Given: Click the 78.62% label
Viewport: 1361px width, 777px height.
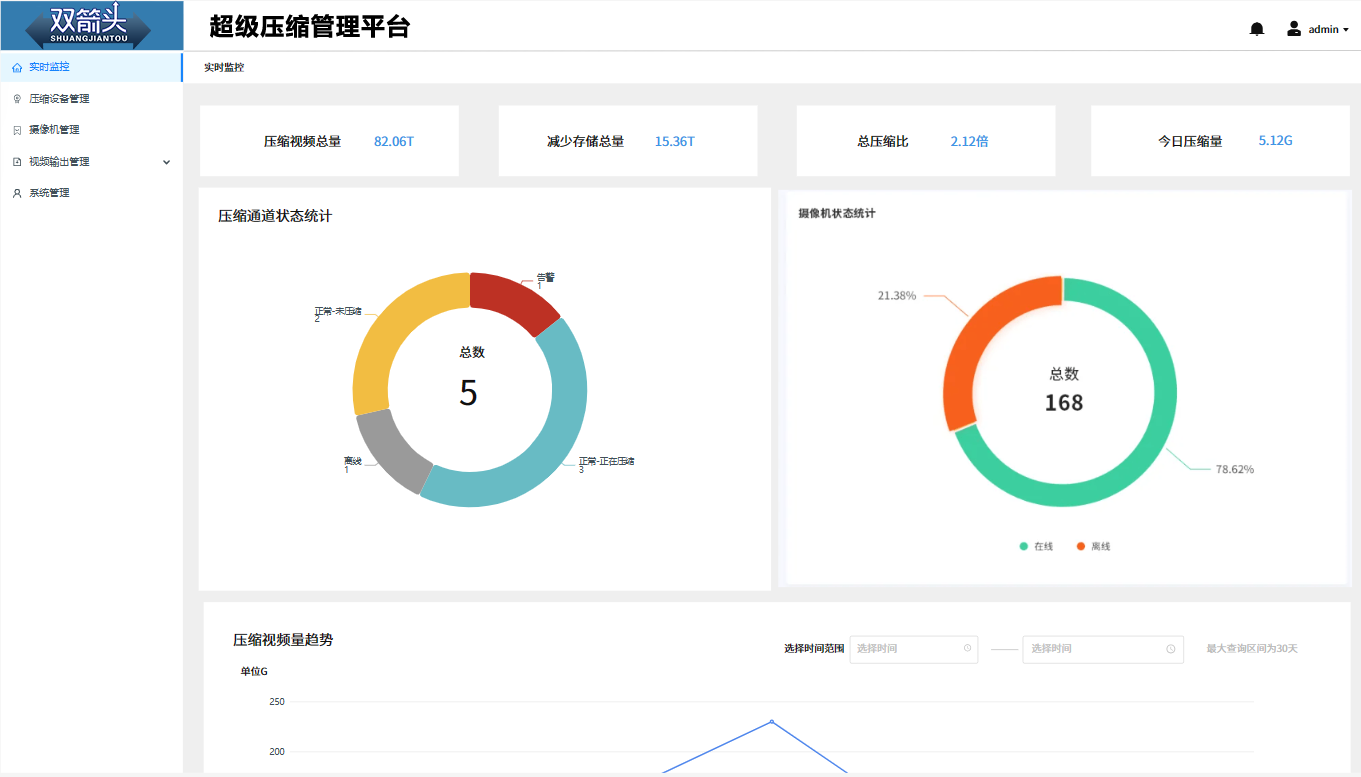Looking at the screenshot, I should 1235,469.
